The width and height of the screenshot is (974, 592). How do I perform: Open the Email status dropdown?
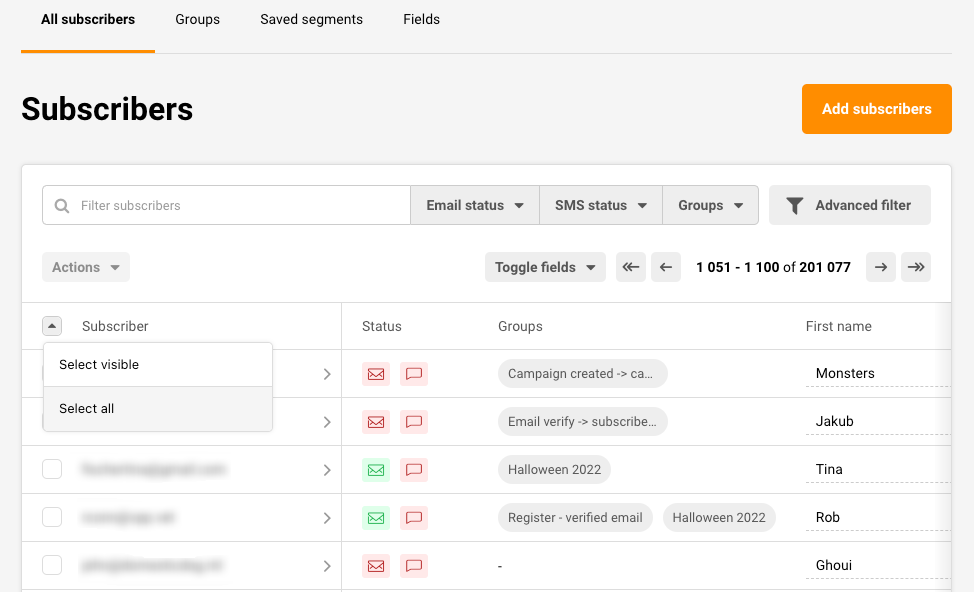tap(475, 205)
